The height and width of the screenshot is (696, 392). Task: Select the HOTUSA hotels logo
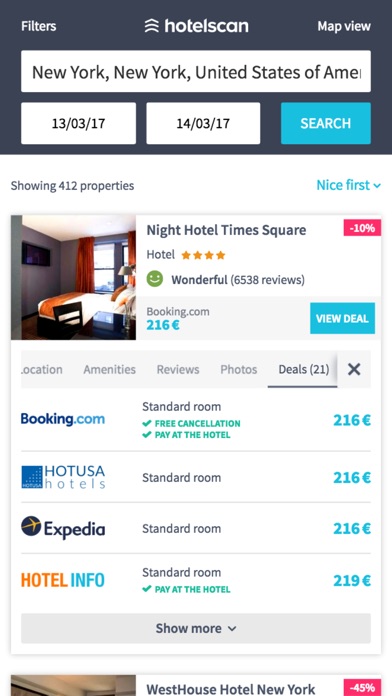pyautogui.click(x=63, y=477)
